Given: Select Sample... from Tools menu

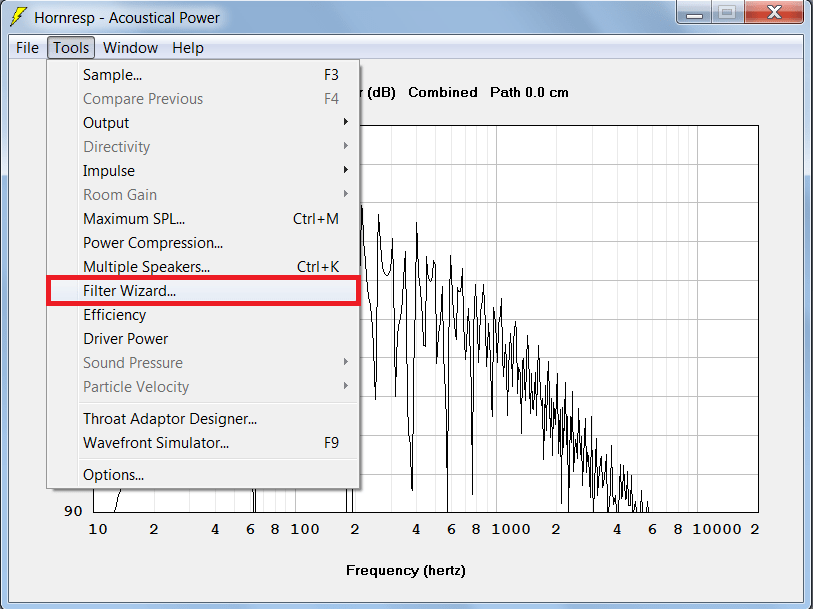Looking at the screenshot, I should [x=203, y=75].
